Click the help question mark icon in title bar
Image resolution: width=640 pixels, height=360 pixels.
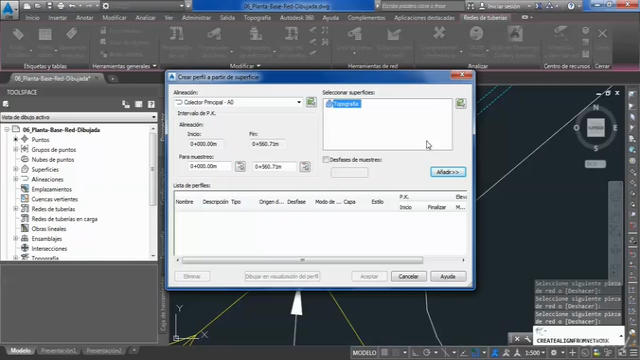click(x=571, y=6)
